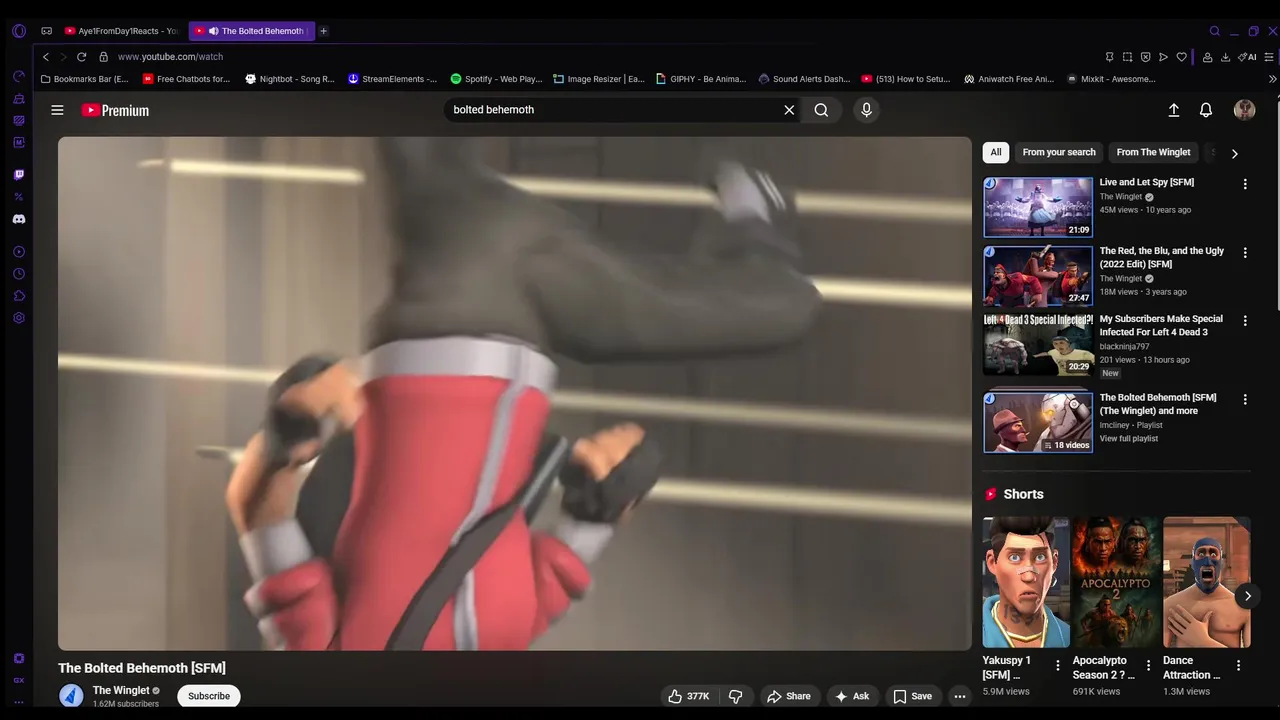Submit search with magnifier button

click(821, 110)
